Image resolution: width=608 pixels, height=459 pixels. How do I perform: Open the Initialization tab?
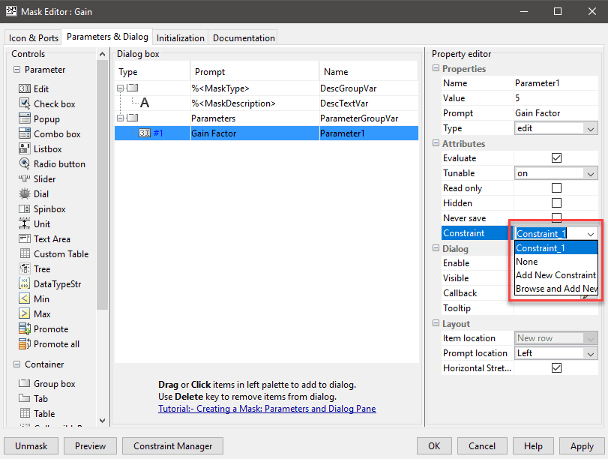(x=180, y=38)
